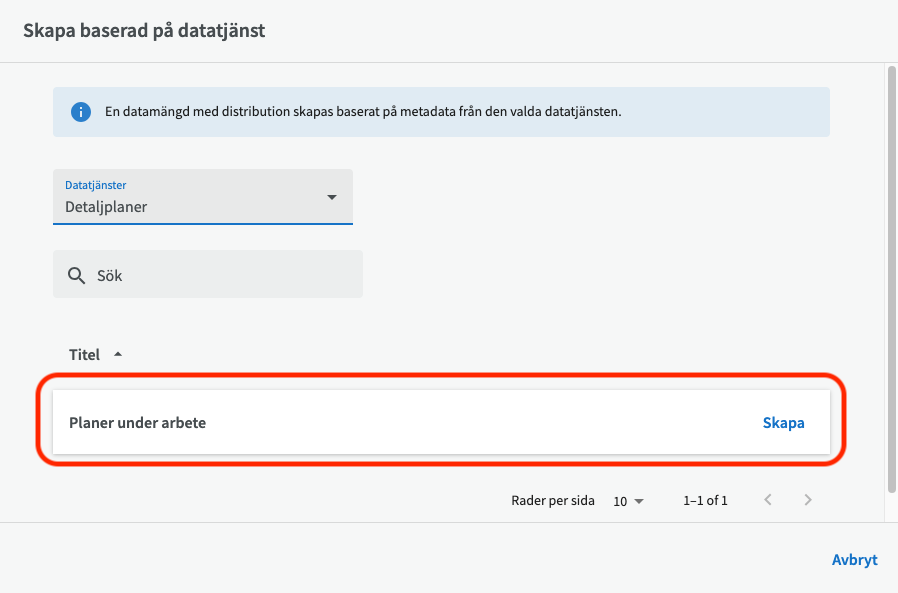Screen dimensions: 898x593
Task: Click the small arrow next to rows count 10
Action: (639, 501)
